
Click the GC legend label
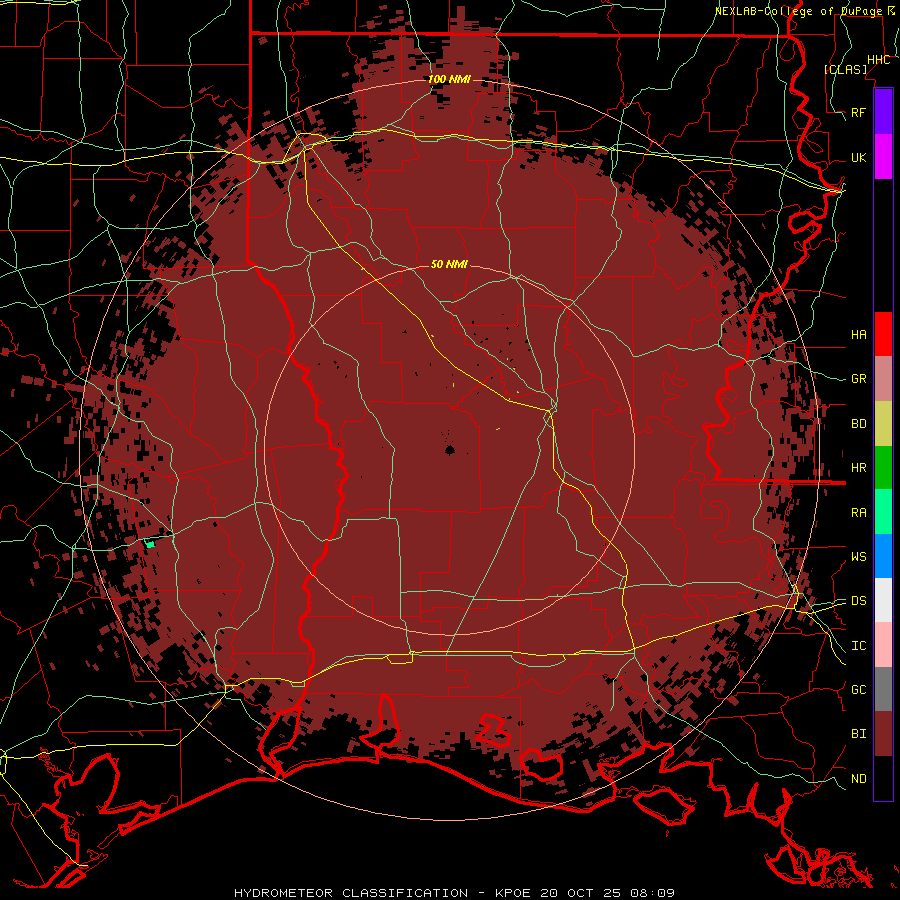point(859,689)
